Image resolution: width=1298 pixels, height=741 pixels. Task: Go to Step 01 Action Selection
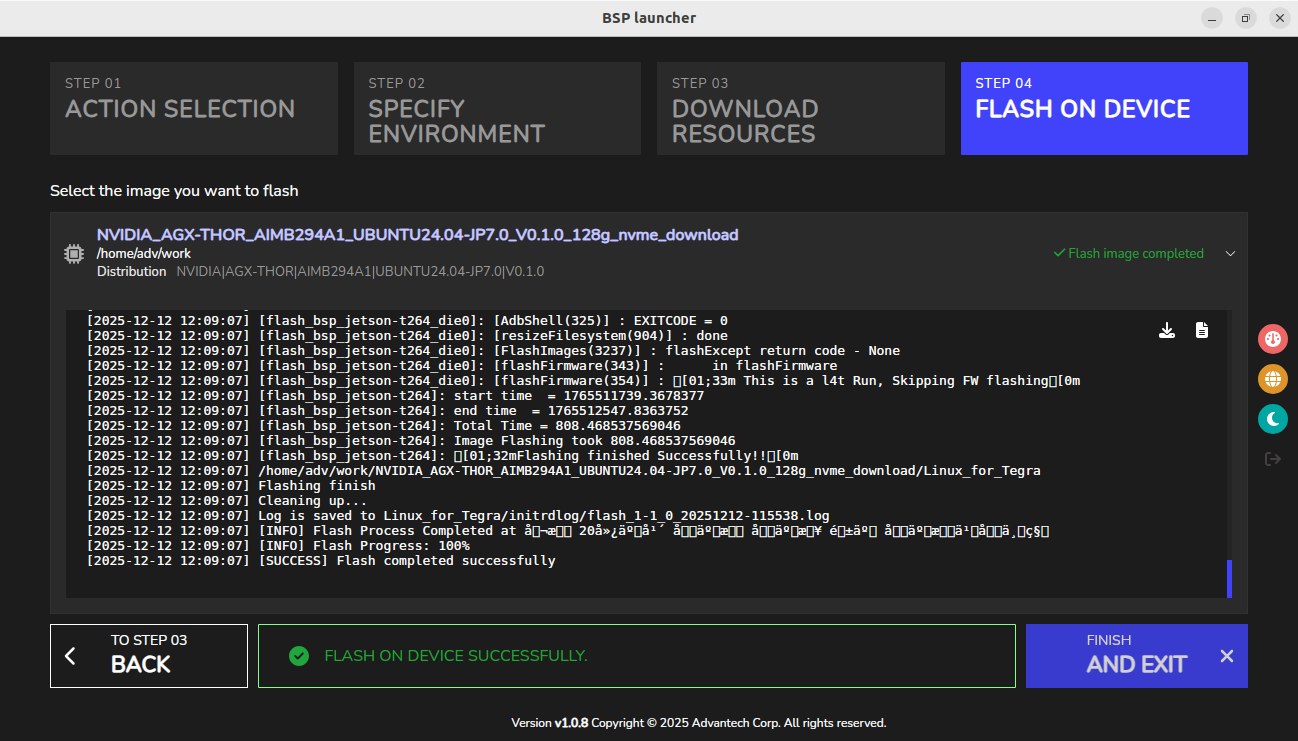coord(194,109)
